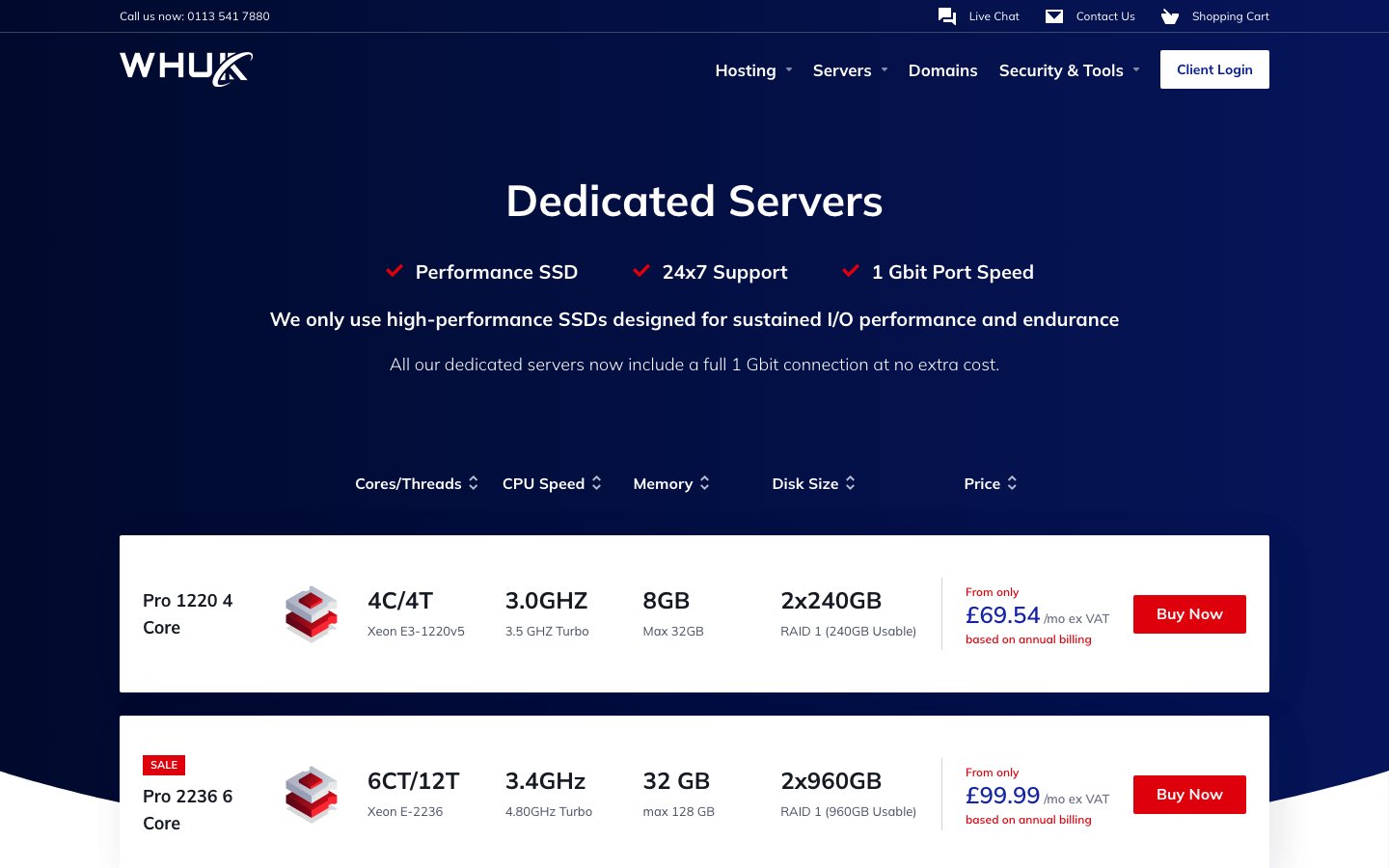
Task: Click the 2x240GB disk value
Action: click(831, 601)
